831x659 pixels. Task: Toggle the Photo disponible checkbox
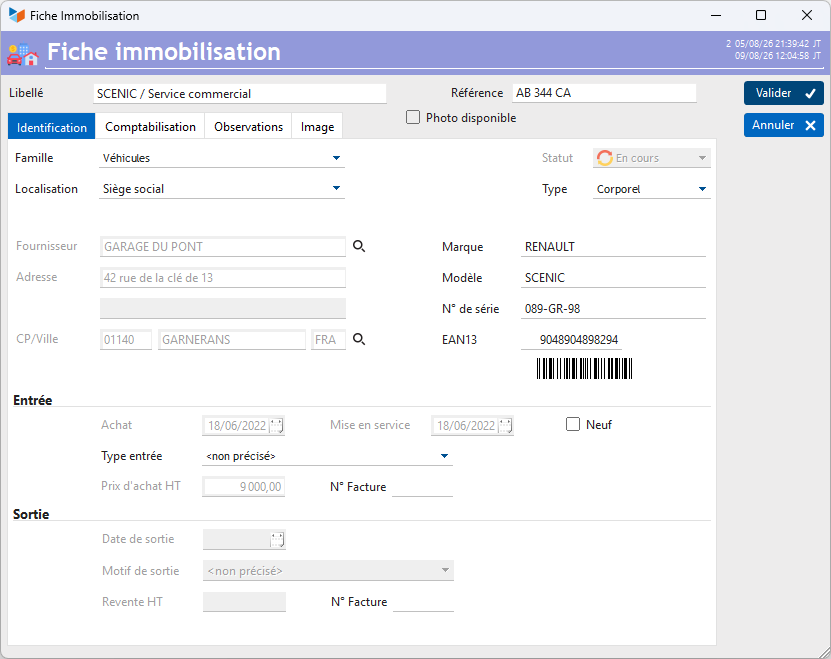[x=413, y=117]
